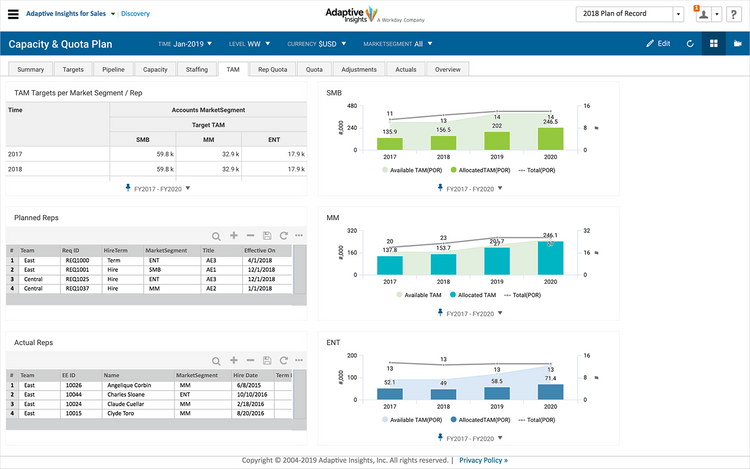Toggle Available TAM(POR) legend in SMB chart
The width and height of the screenshot is (750, 469).
pyautogui.click(x=412, y=170)
